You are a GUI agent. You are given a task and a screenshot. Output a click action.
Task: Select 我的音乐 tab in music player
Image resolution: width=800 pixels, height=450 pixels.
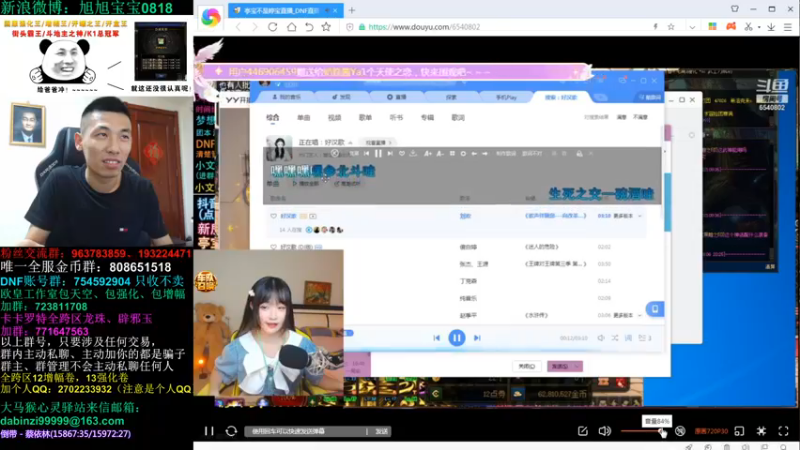point(286,97)
